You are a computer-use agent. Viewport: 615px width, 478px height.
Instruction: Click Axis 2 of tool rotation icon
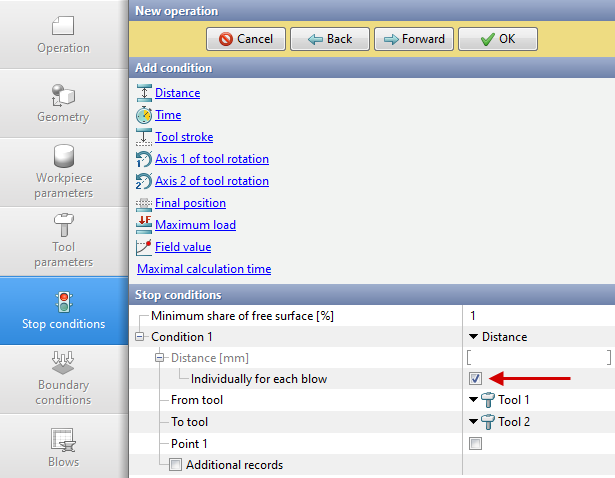point(144,181)
